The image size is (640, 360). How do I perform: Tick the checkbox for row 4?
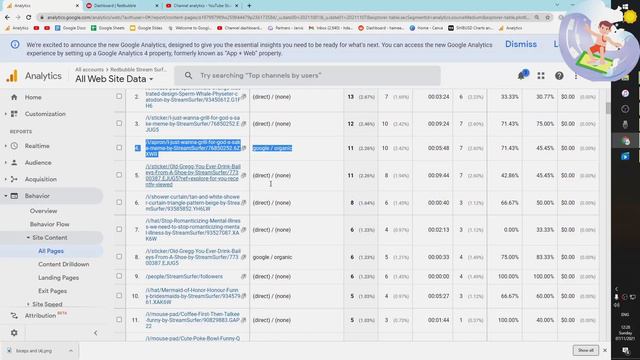[x=119, y=147]
